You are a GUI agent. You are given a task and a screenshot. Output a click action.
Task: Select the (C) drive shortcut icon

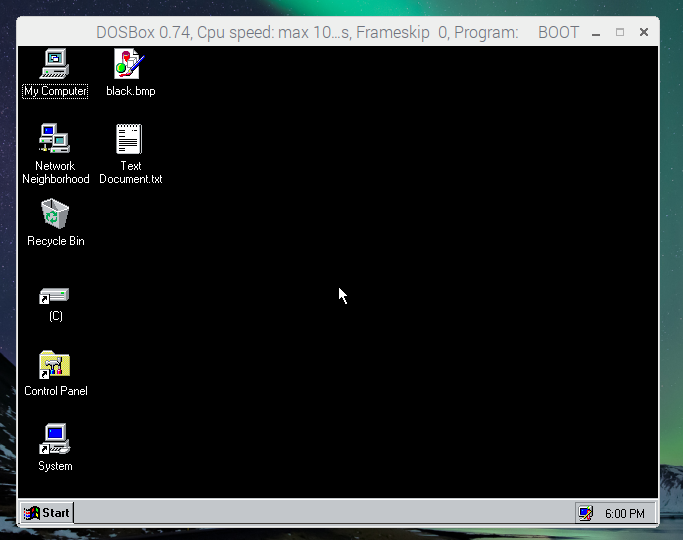[54, 296]
